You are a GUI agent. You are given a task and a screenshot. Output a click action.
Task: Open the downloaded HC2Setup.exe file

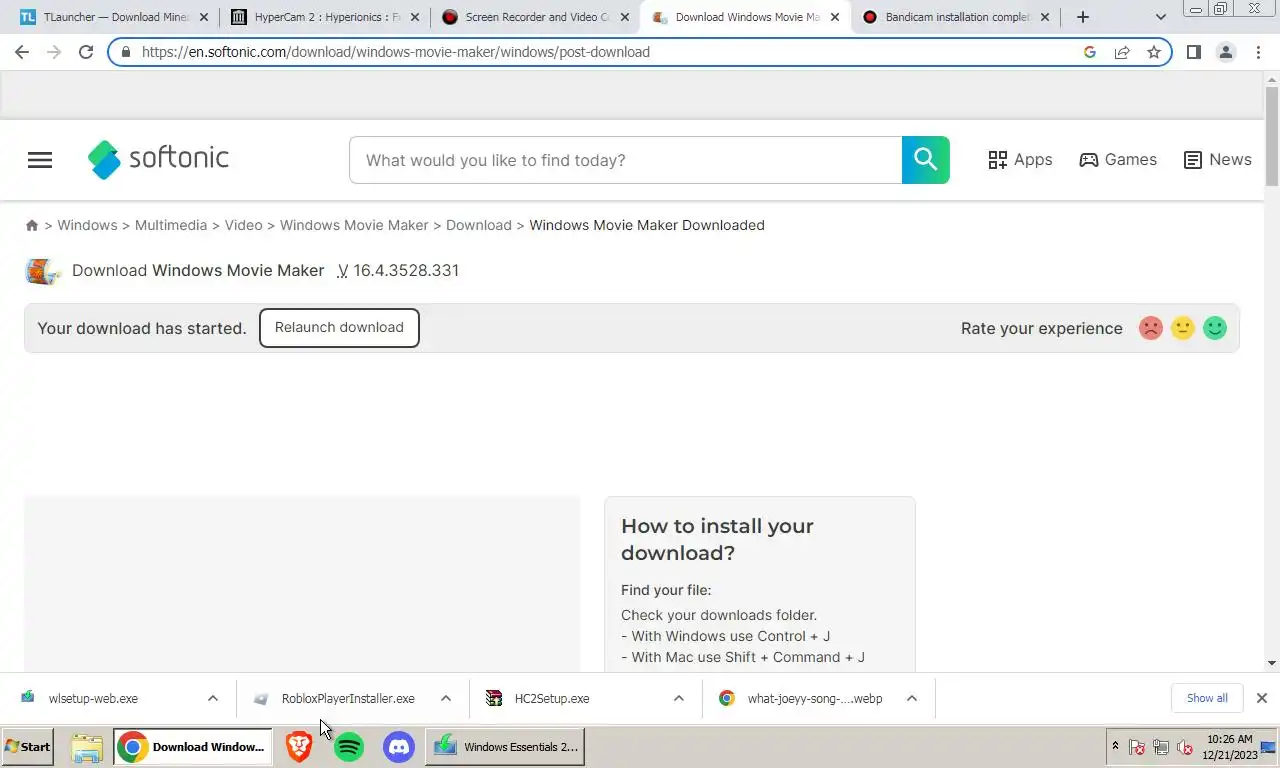click(x=552, y=698)
